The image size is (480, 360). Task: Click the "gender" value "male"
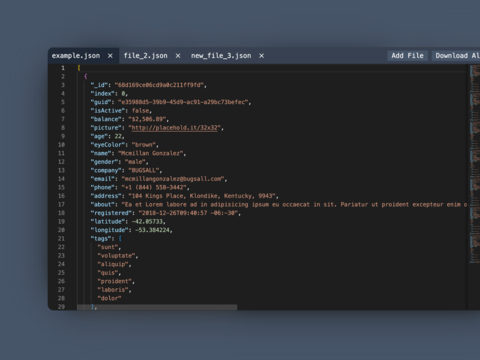(x=135, y=162)
